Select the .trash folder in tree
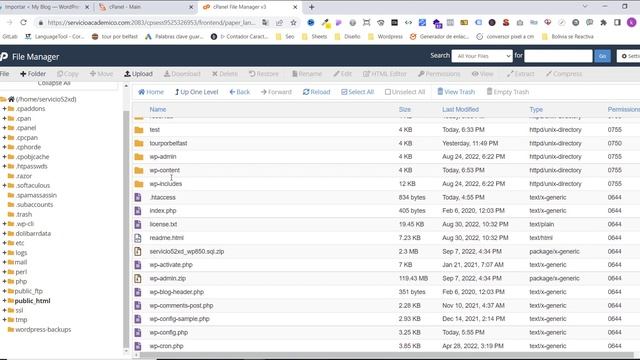640x360 pixels. [24, 214]
